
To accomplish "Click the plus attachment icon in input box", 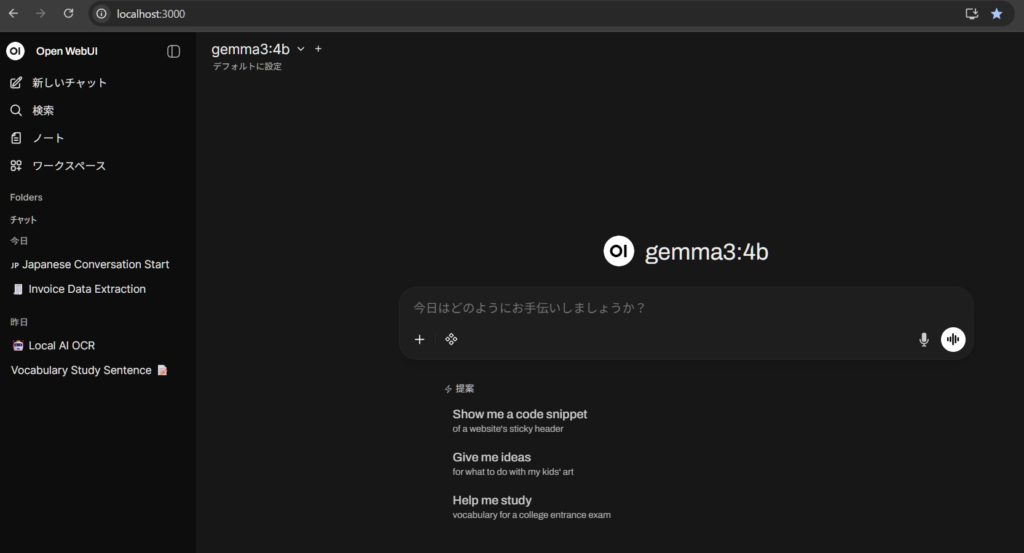I will pyautogui.click(x=420, y=340).
